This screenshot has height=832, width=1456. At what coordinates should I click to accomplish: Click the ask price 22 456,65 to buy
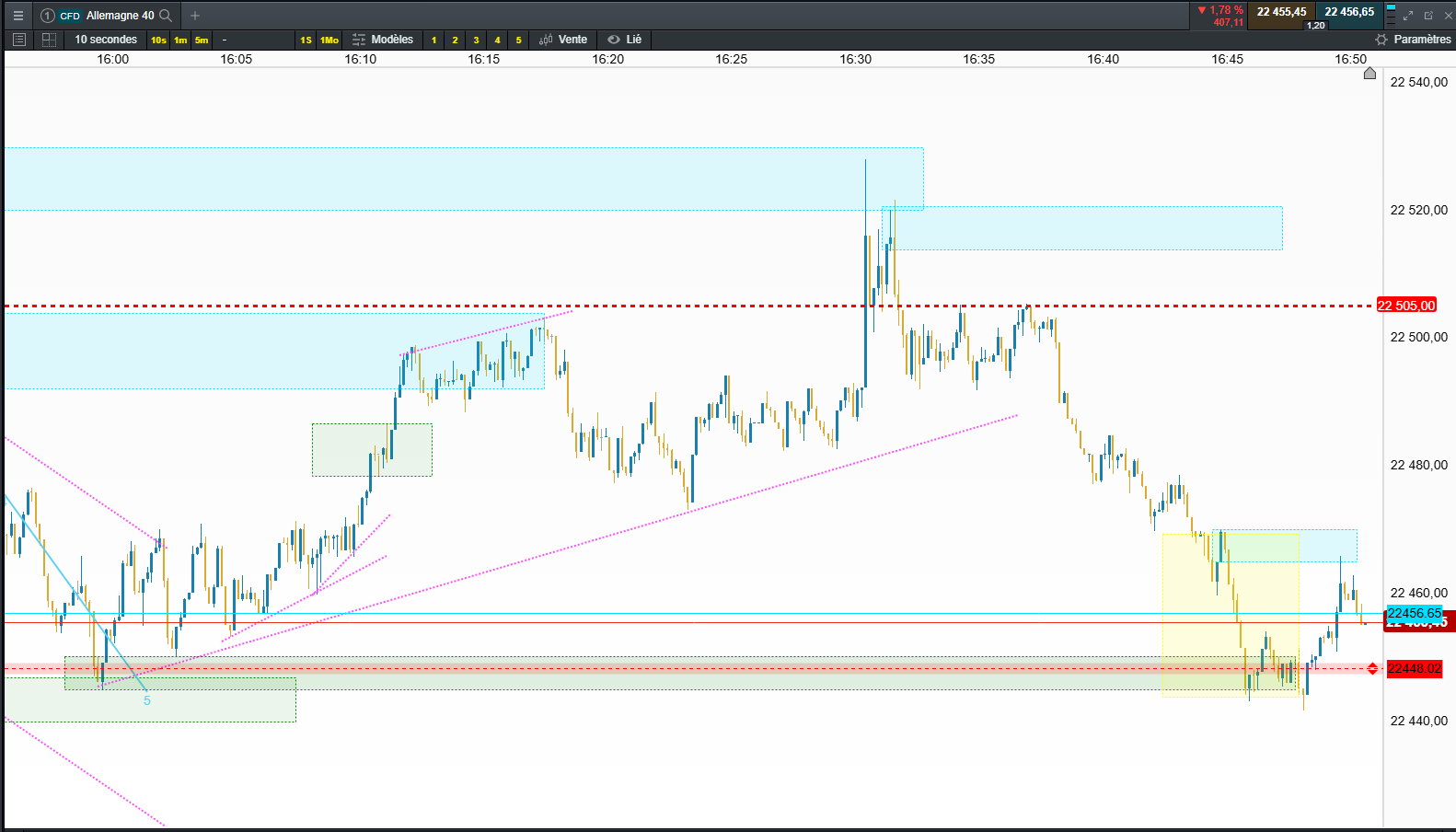pos(1349,12)
